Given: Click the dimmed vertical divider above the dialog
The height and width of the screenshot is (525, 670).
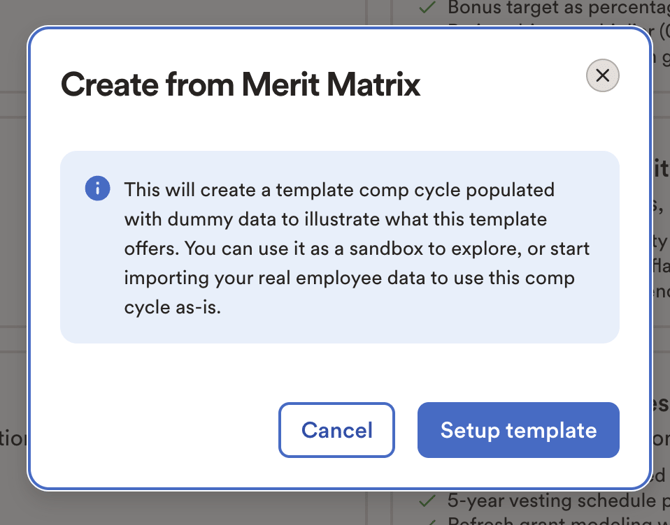Looking at the screenshot, I should tap(366, 12).
